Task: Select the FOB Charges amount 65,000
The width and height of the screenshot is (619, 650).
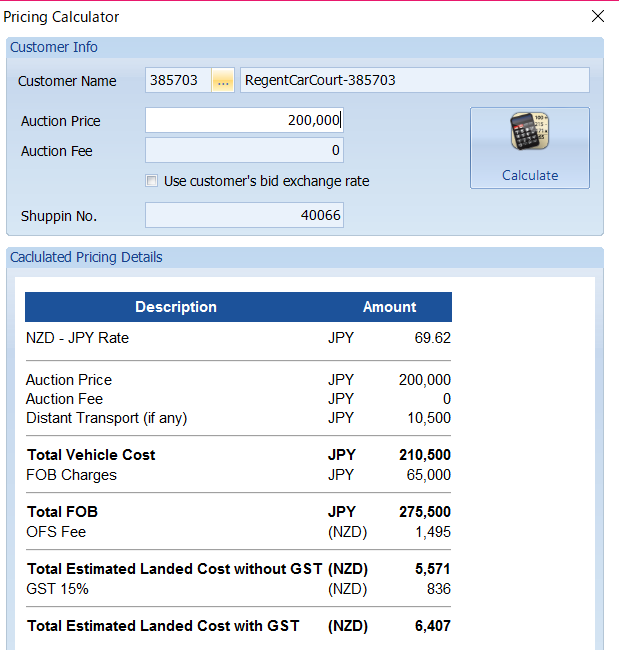Action: pos(428,475)
